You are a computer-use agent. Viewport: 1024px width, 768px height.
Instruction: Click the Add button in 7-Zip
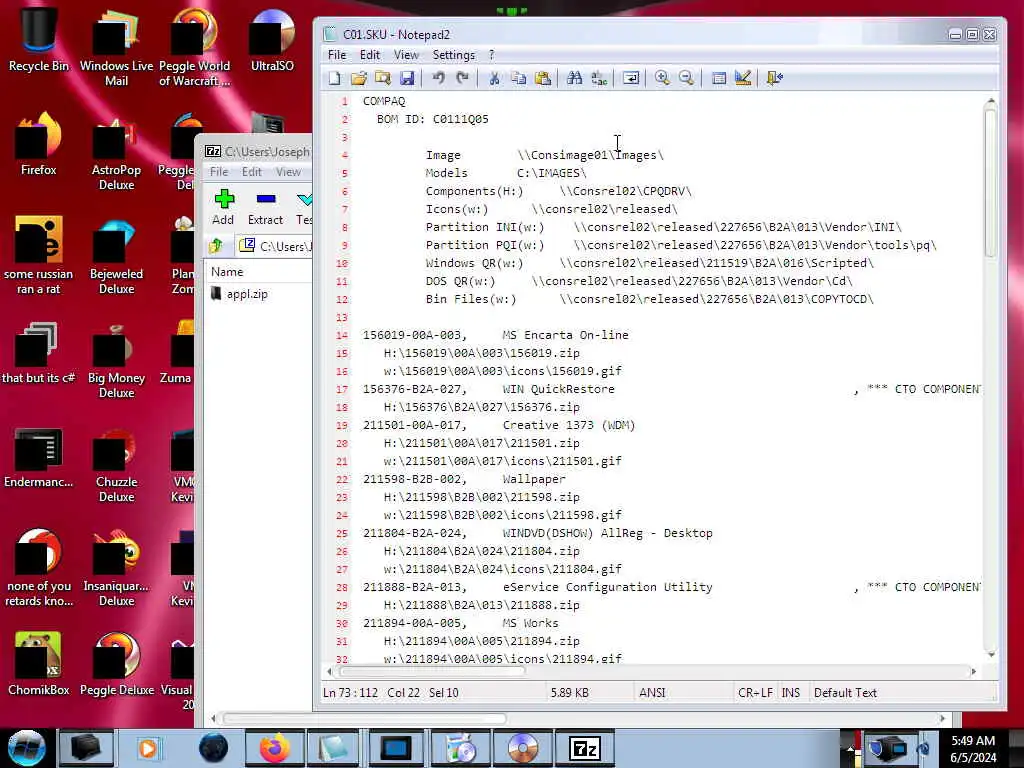[x=223, y=208]
